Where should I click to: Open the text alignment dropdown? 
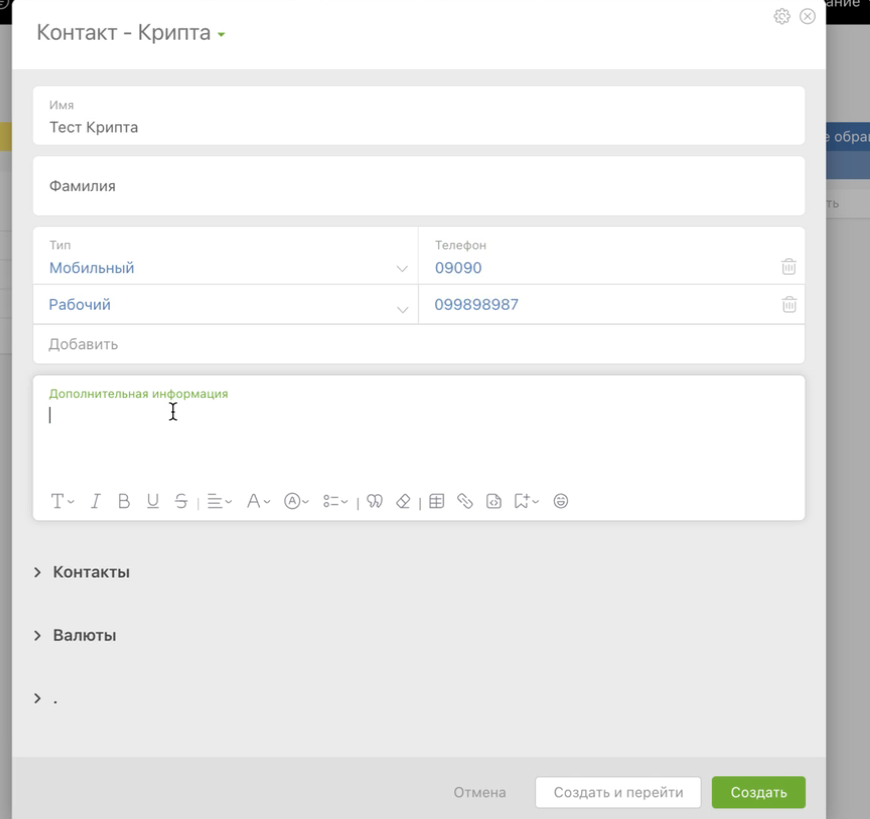click(219, 502)
